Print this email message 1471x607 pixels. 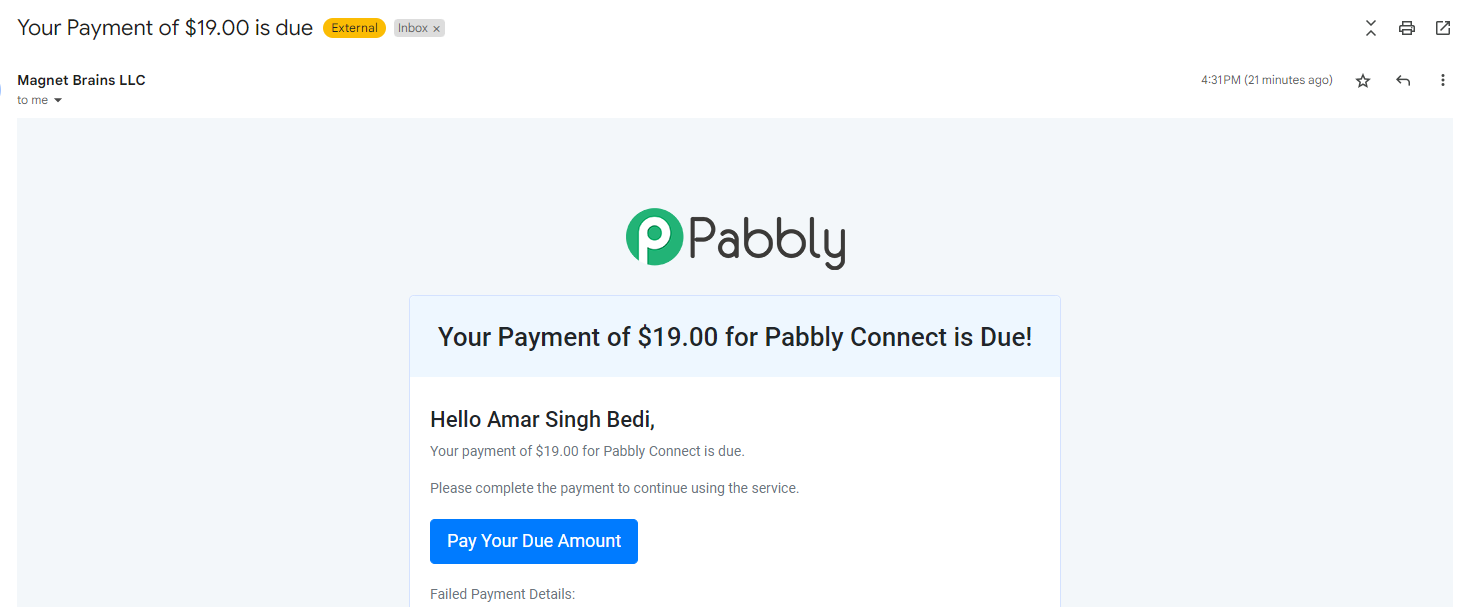1407,28
